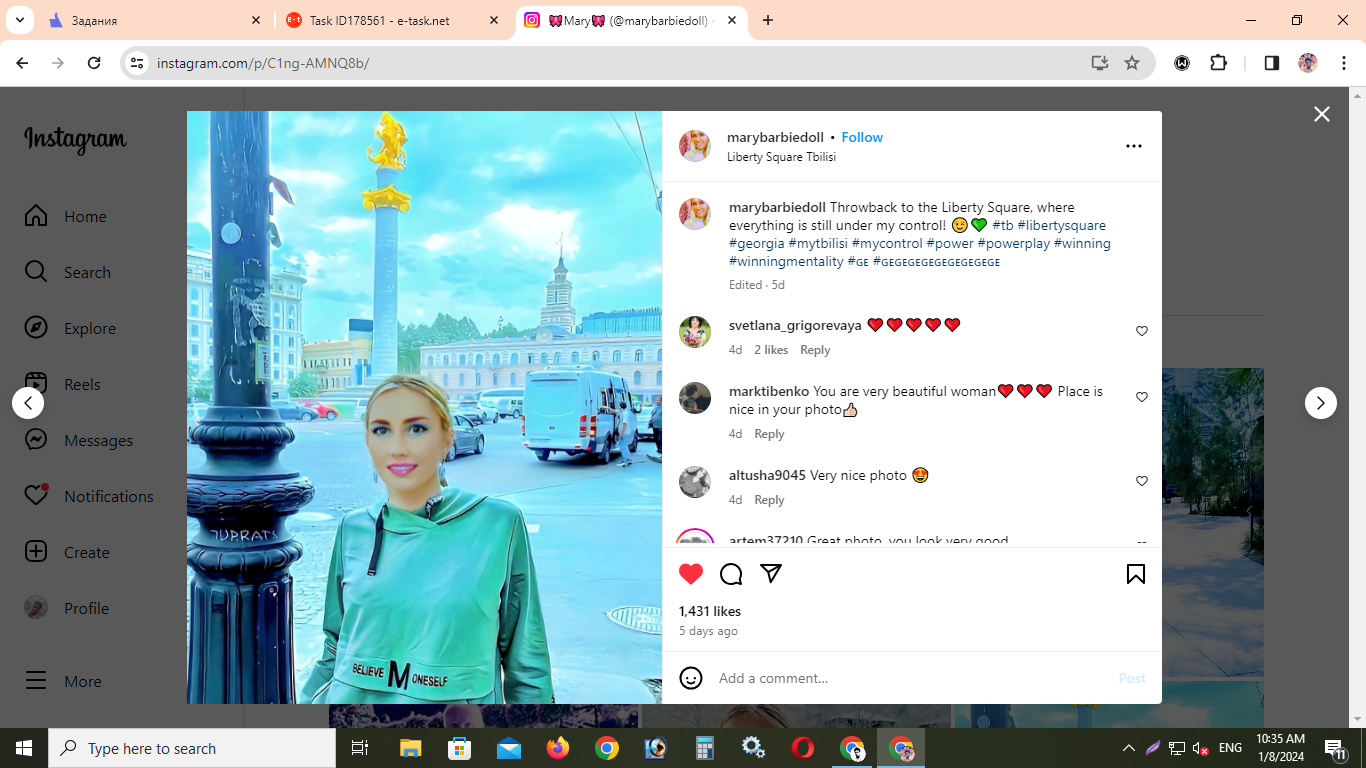
Task: Like svetlana_grigorevaya's comment
Action: pos(1142,331)
